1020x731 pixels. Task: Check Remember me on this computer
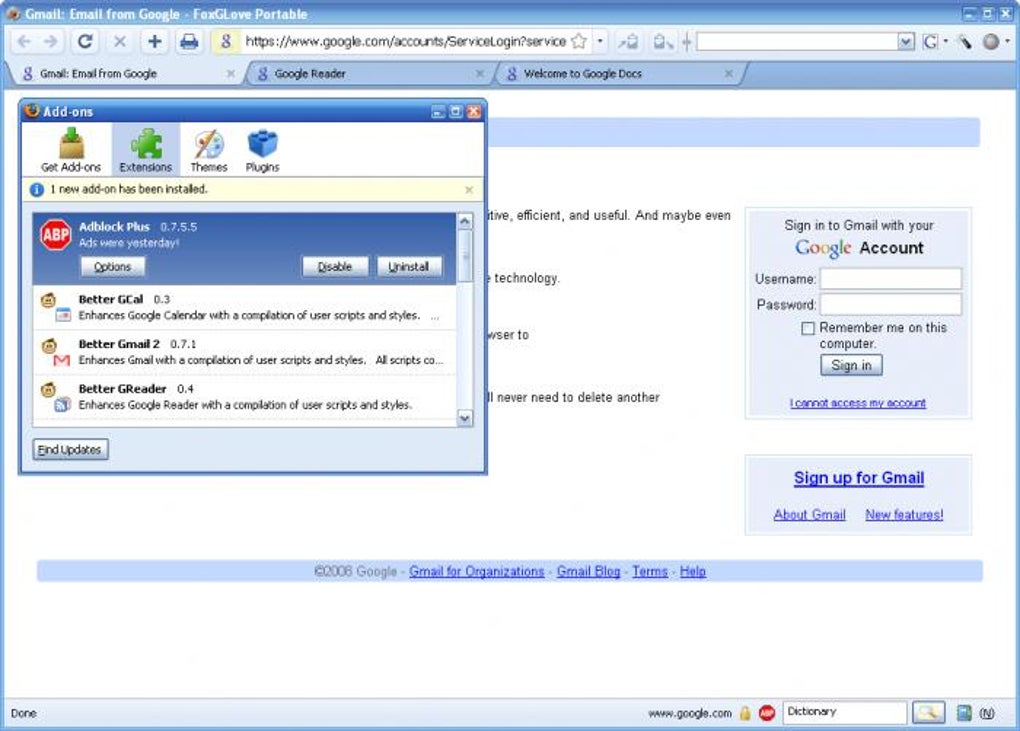click(x=807, y=328)
